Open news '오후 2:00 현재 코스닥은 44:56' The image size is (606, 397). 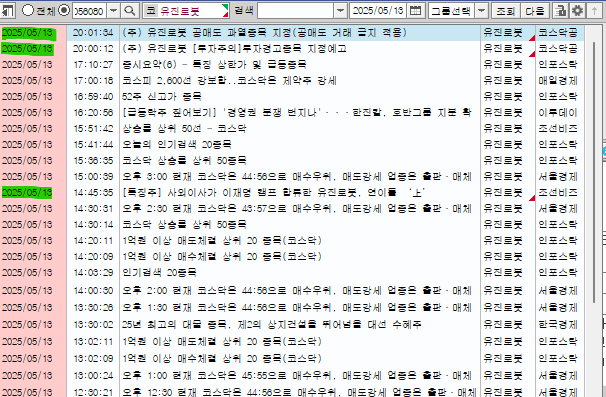[x=297, y=291]
